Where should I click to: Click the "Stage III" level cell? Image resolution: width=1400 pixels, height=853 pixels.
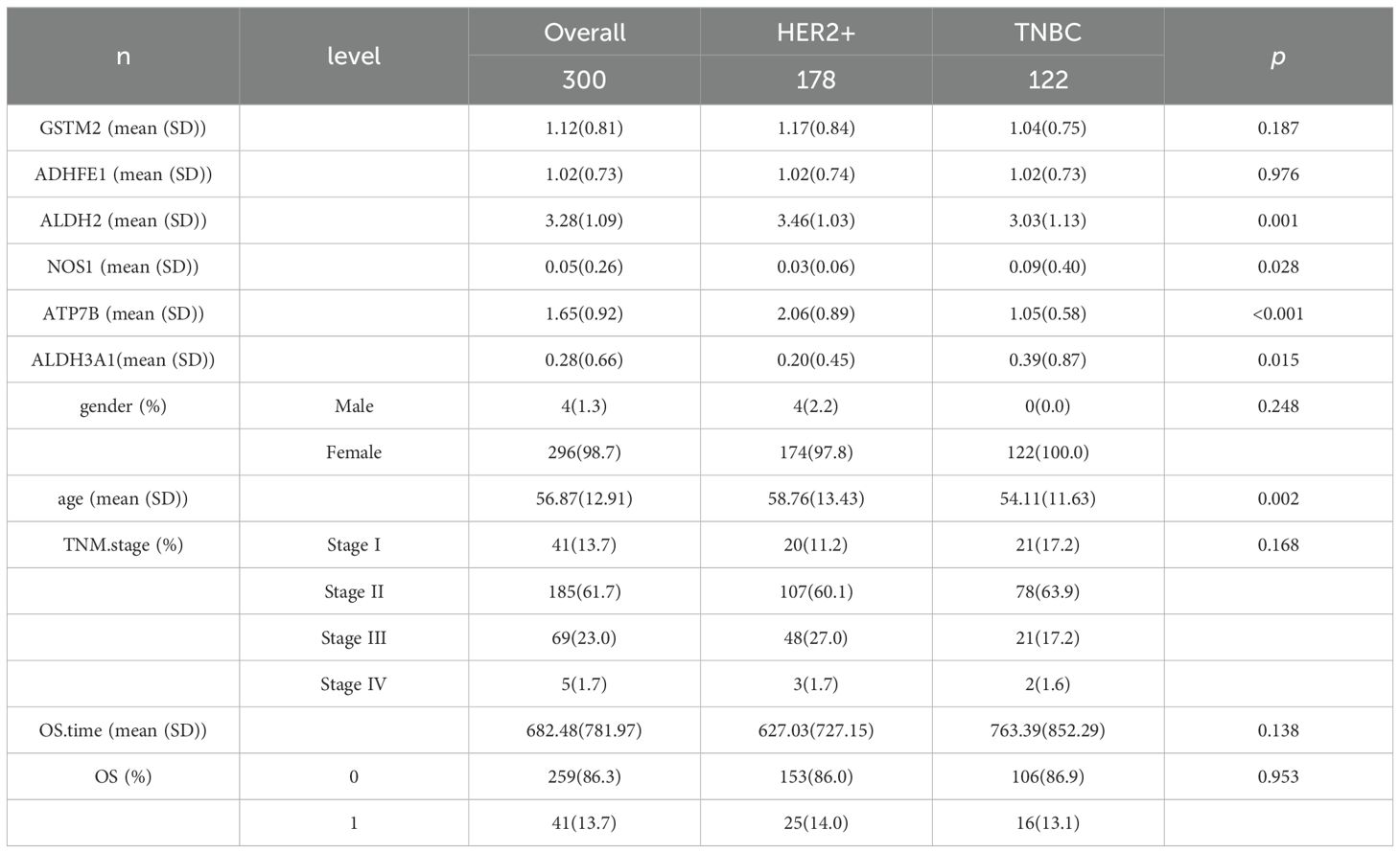pos(354,637)
